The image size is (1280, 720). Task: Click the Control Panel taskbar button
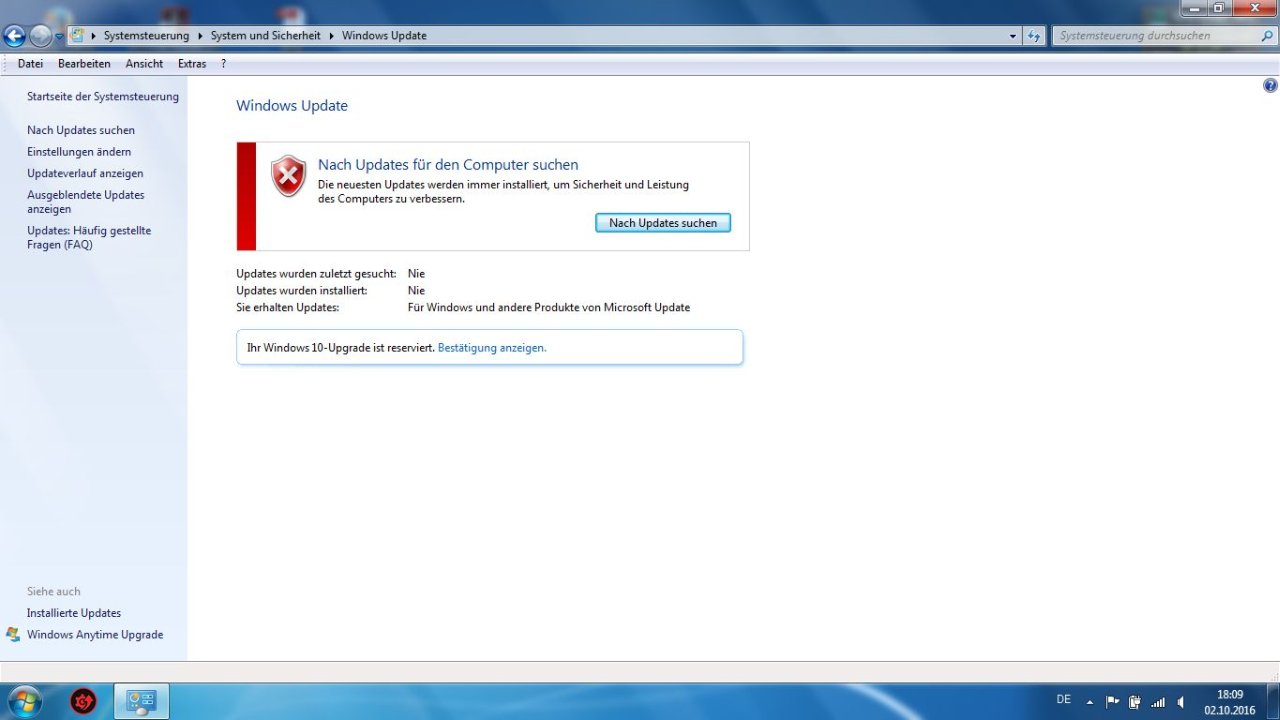coord(142,701)
